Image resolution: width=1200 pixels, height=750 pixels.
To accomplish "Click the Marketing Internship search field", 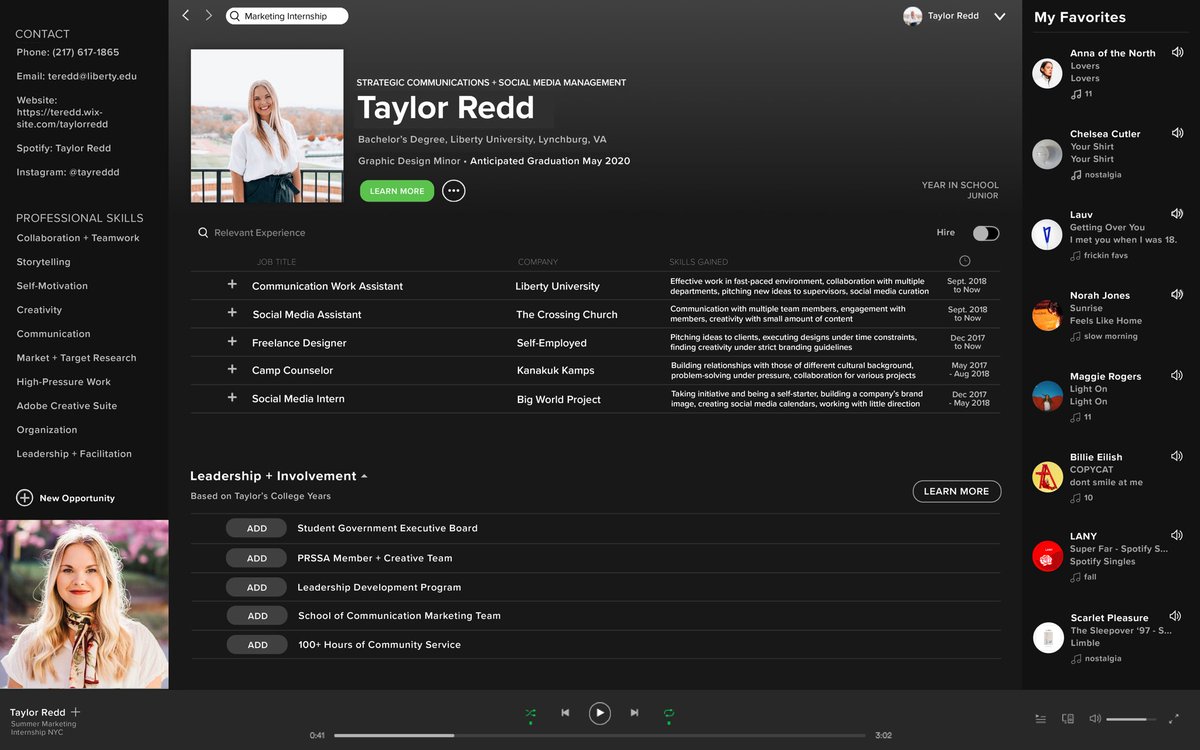I will (287, 16).
